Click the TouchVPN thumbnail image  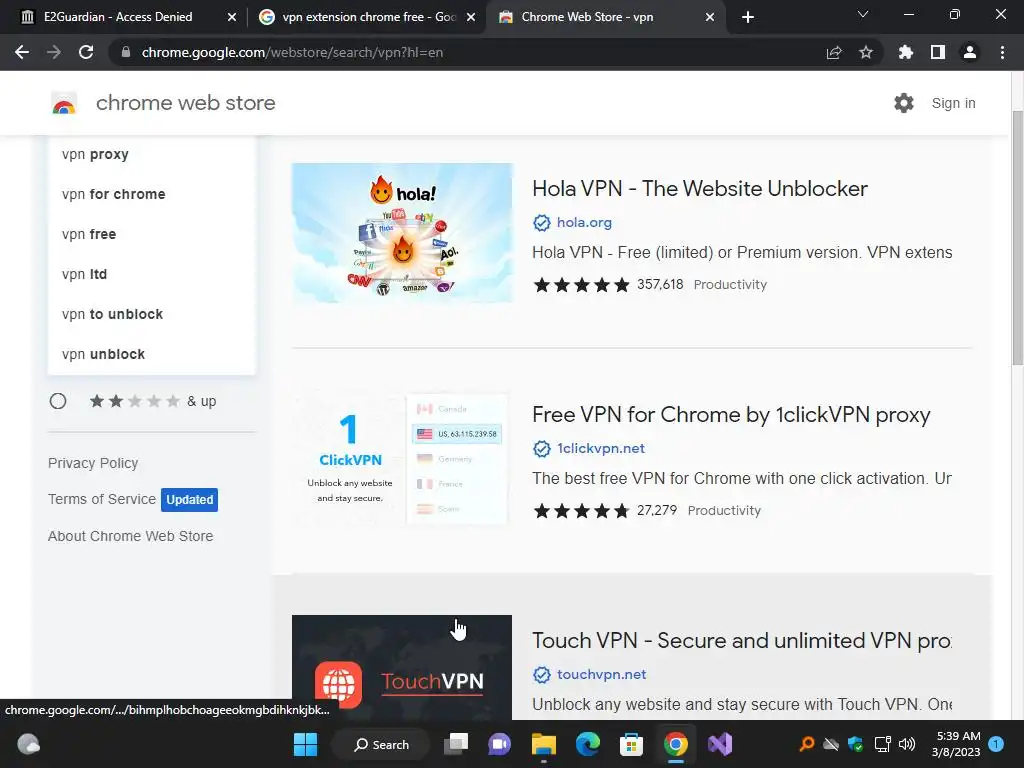tap(402, 667)
